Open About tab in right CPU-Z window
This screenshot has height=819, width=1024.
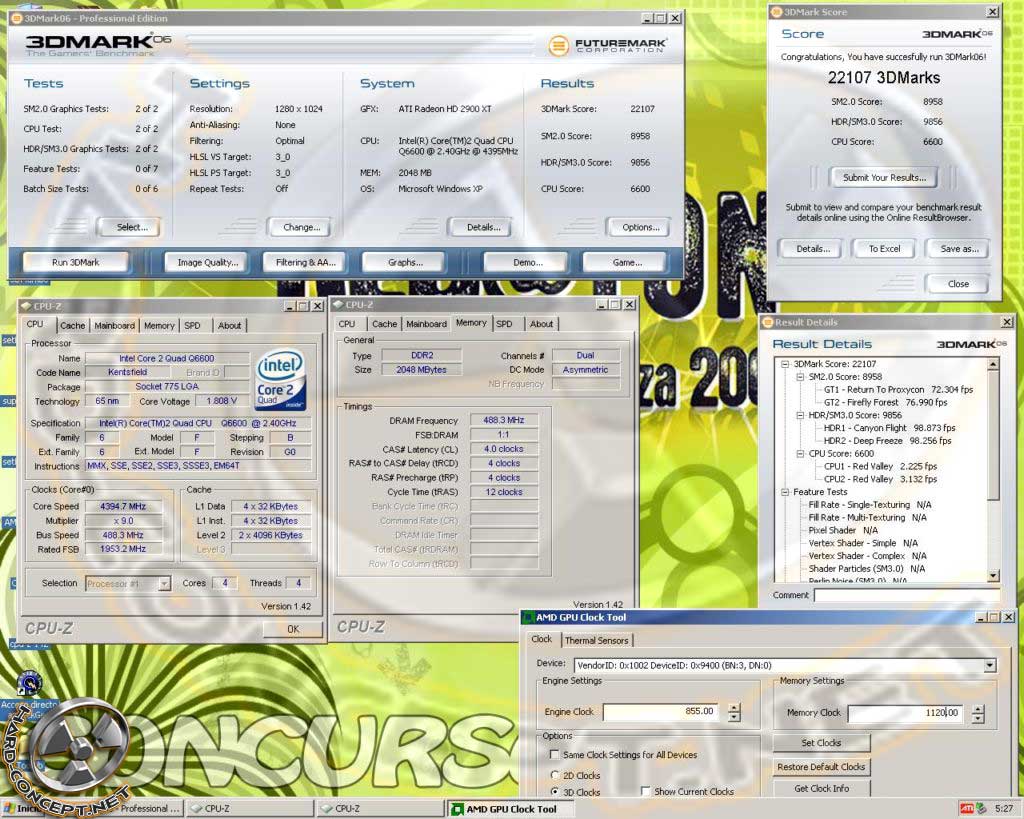click(541, 324)
